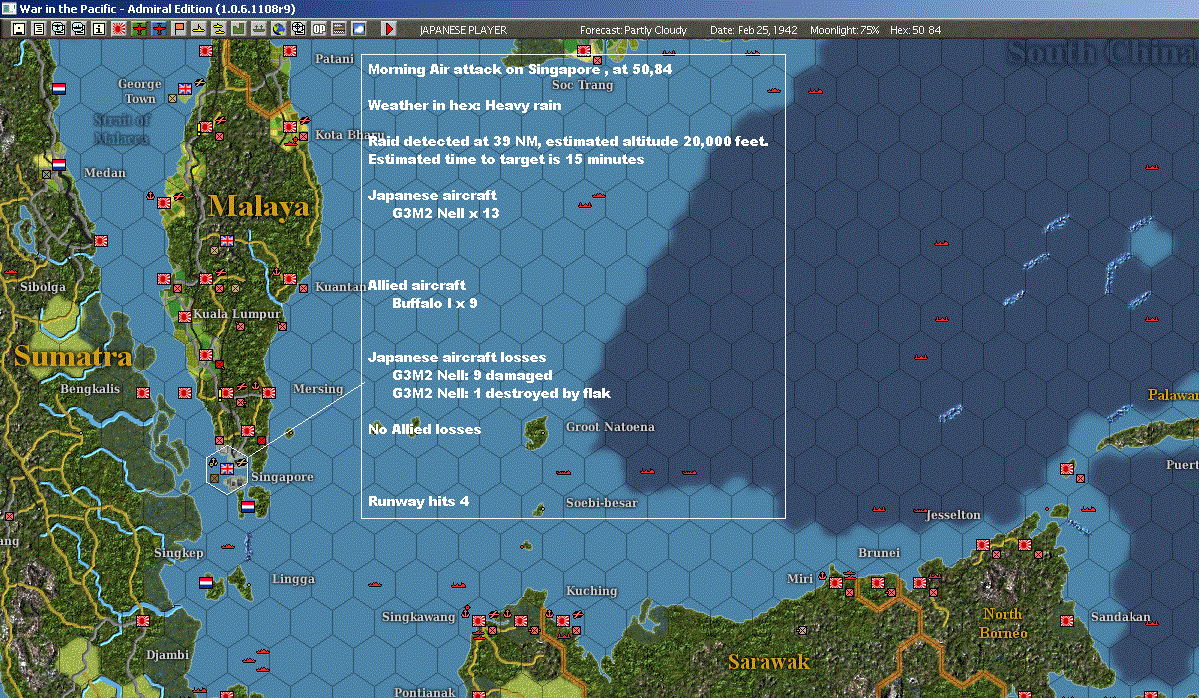Viewport: 1199px width, 698px height.
Task: Select the Japanese flag base at Bengkalis
Action: tap(142, 393)
